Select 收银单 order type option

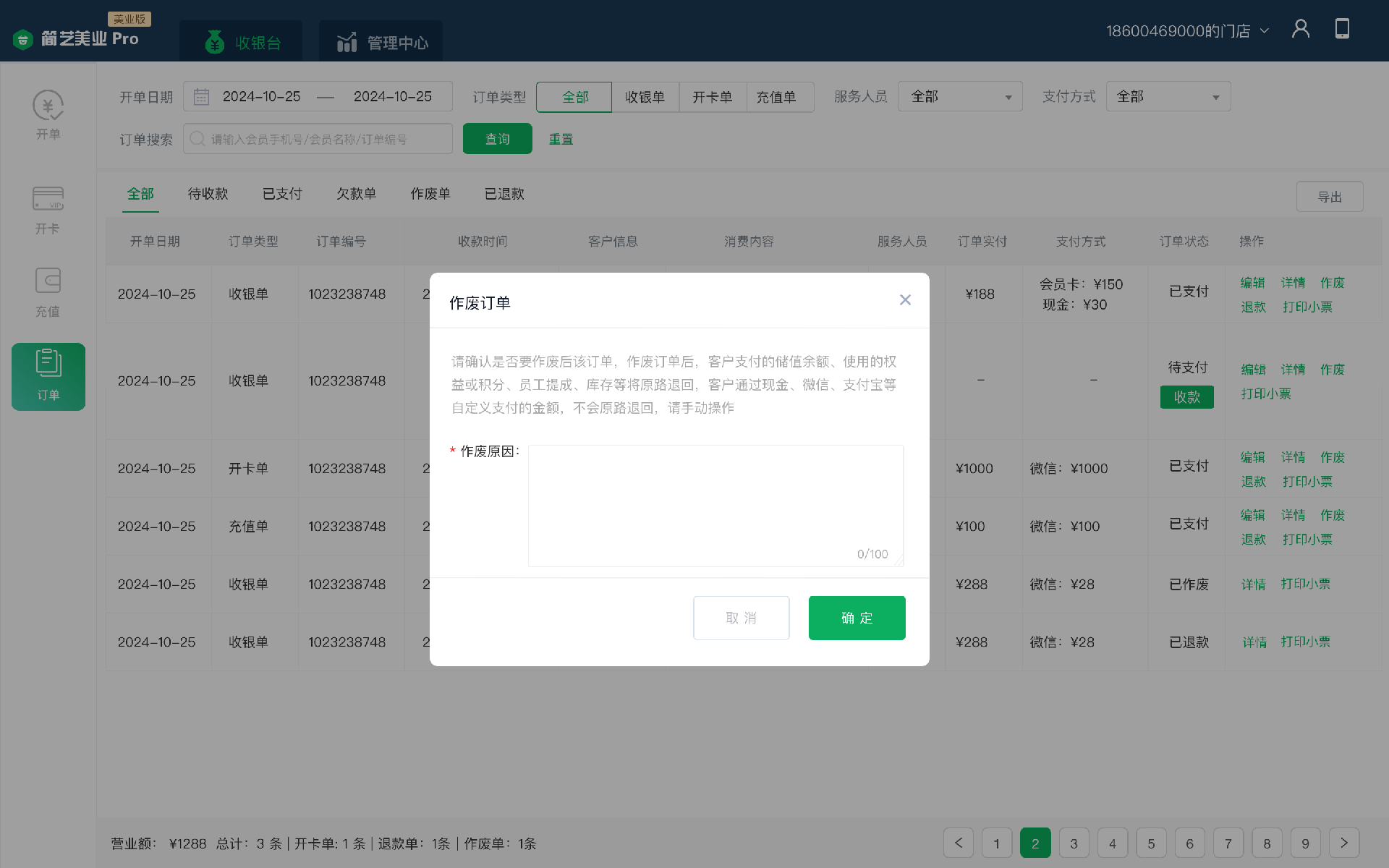(645, 97)
